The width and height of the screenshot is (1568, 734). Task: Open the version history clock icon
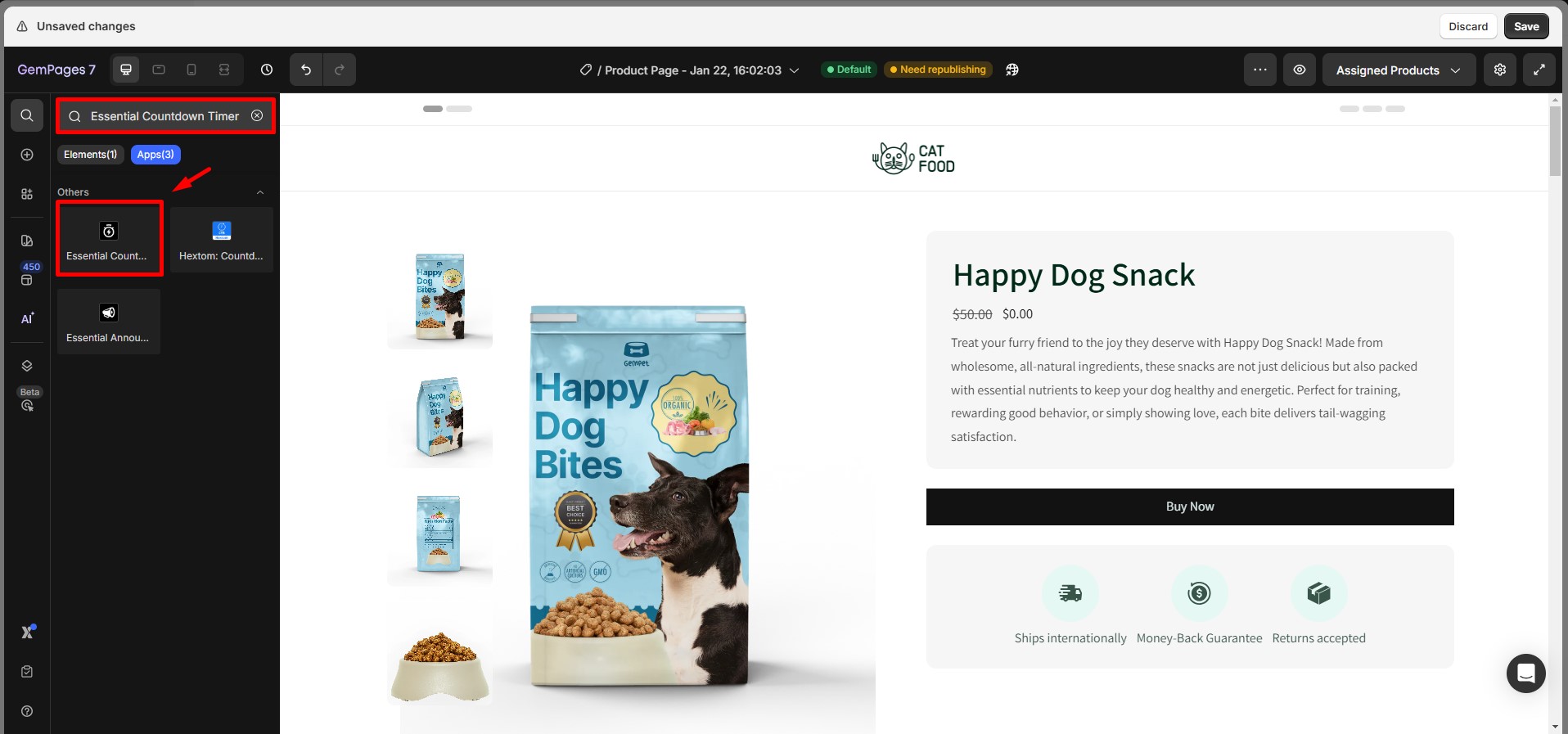click(267, 70)
